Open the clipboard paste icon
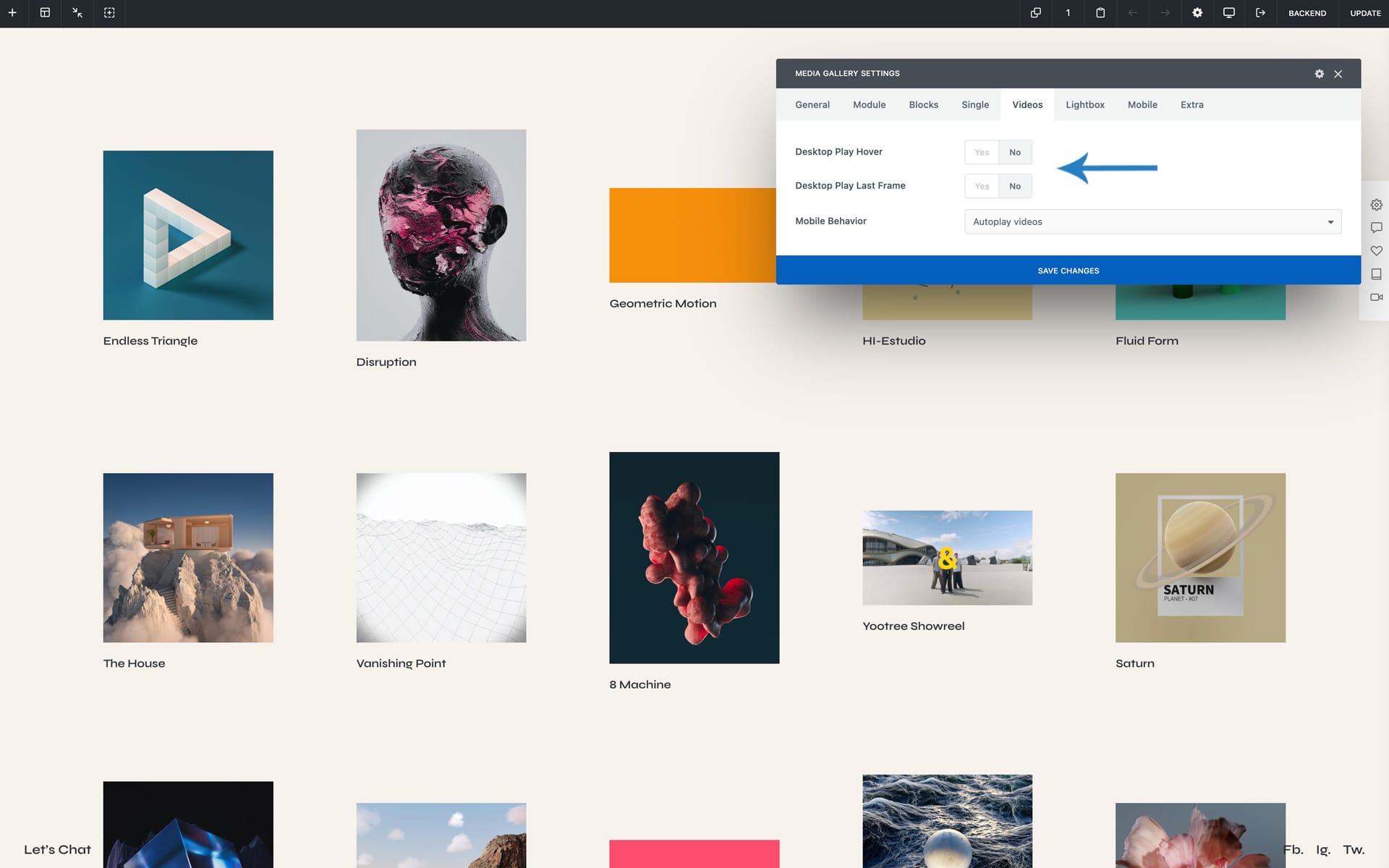1389x868 pixels. coord(1100,13)
